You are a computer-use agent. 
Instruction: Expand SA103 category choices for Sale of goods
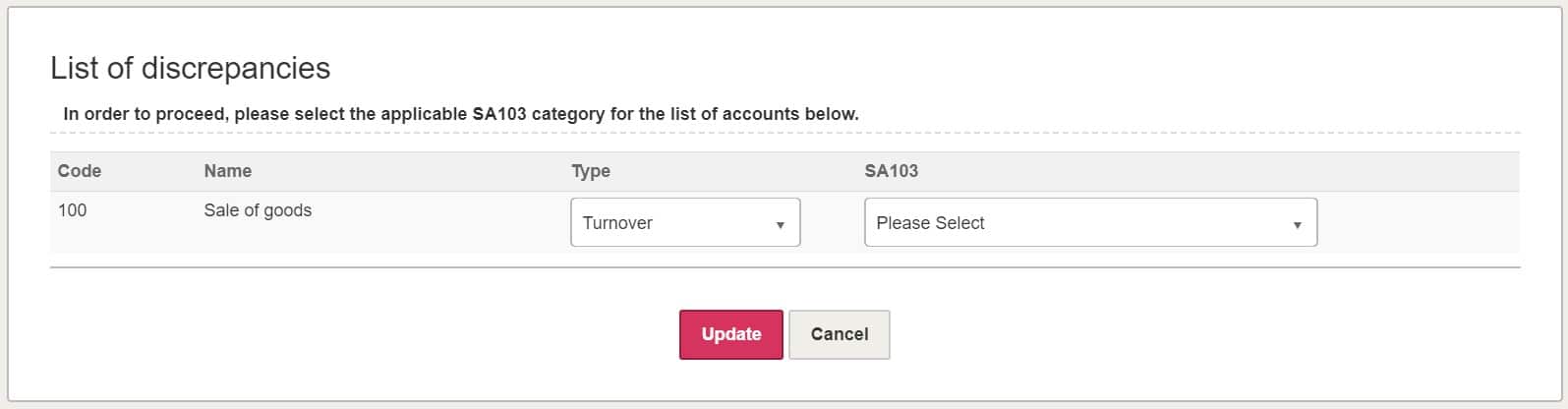(x=1090, y=222)
